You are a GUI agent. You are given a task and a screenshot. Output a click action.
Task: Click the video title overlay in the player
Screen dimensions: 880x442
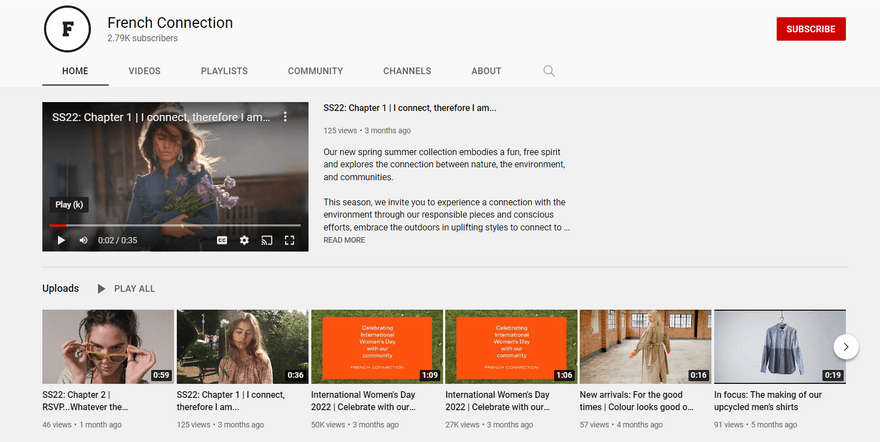[161, 117]
